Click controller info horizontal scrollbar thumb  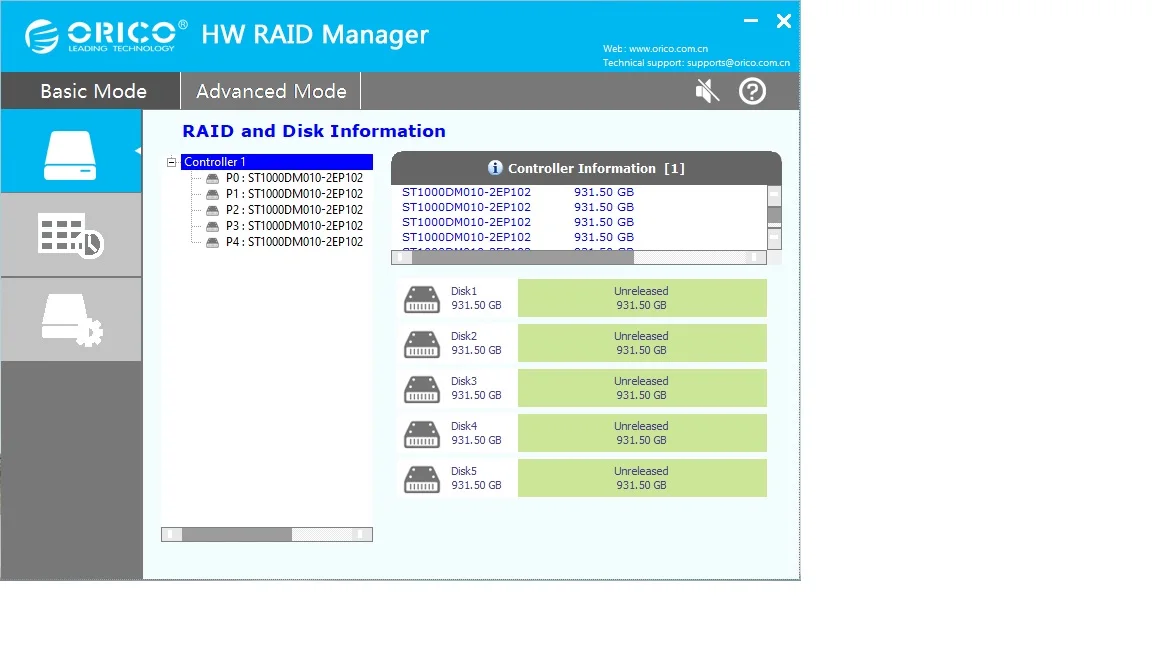tap(523, 257)
